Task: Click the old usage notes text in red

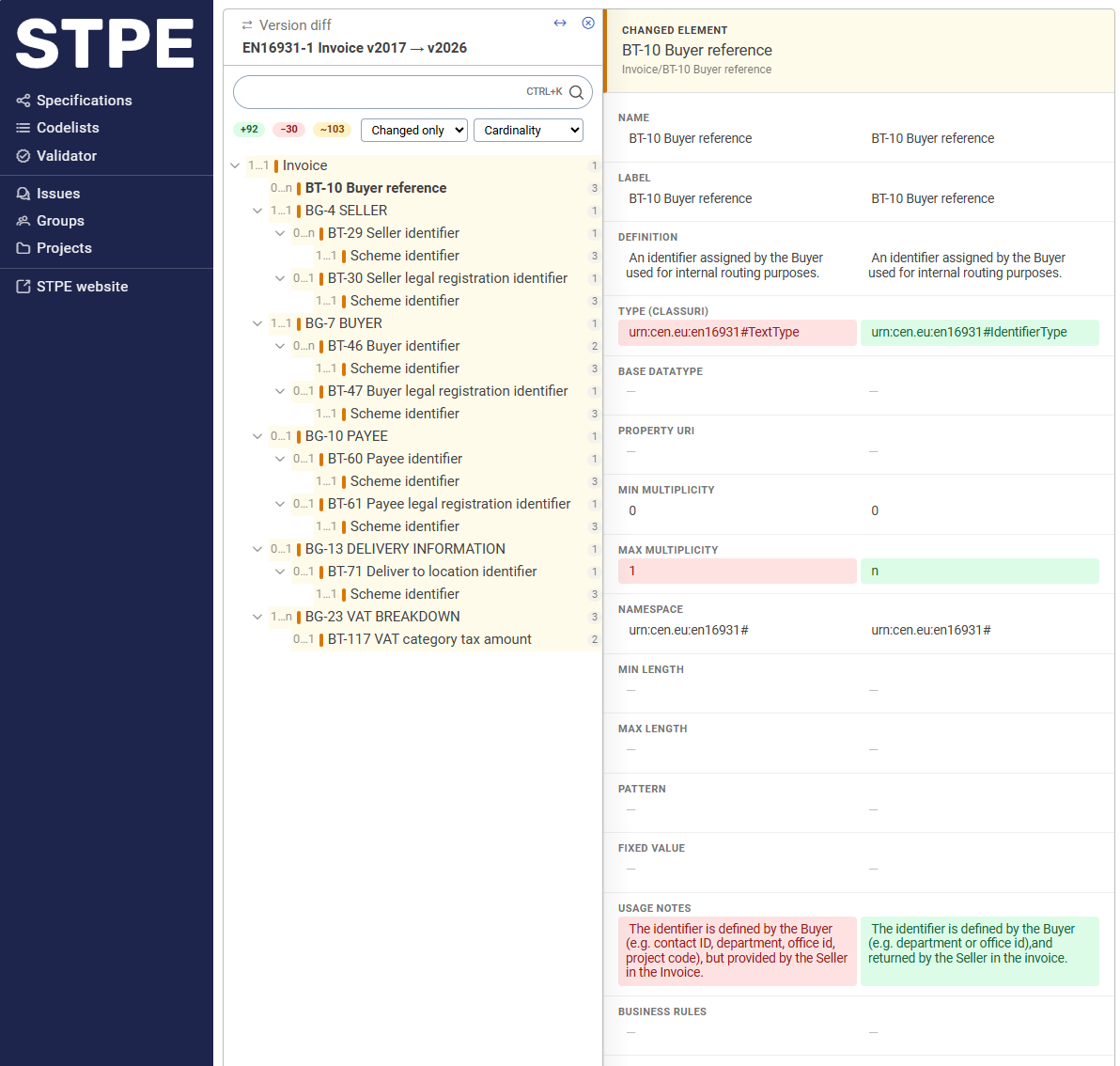Action: click(737, 951)
